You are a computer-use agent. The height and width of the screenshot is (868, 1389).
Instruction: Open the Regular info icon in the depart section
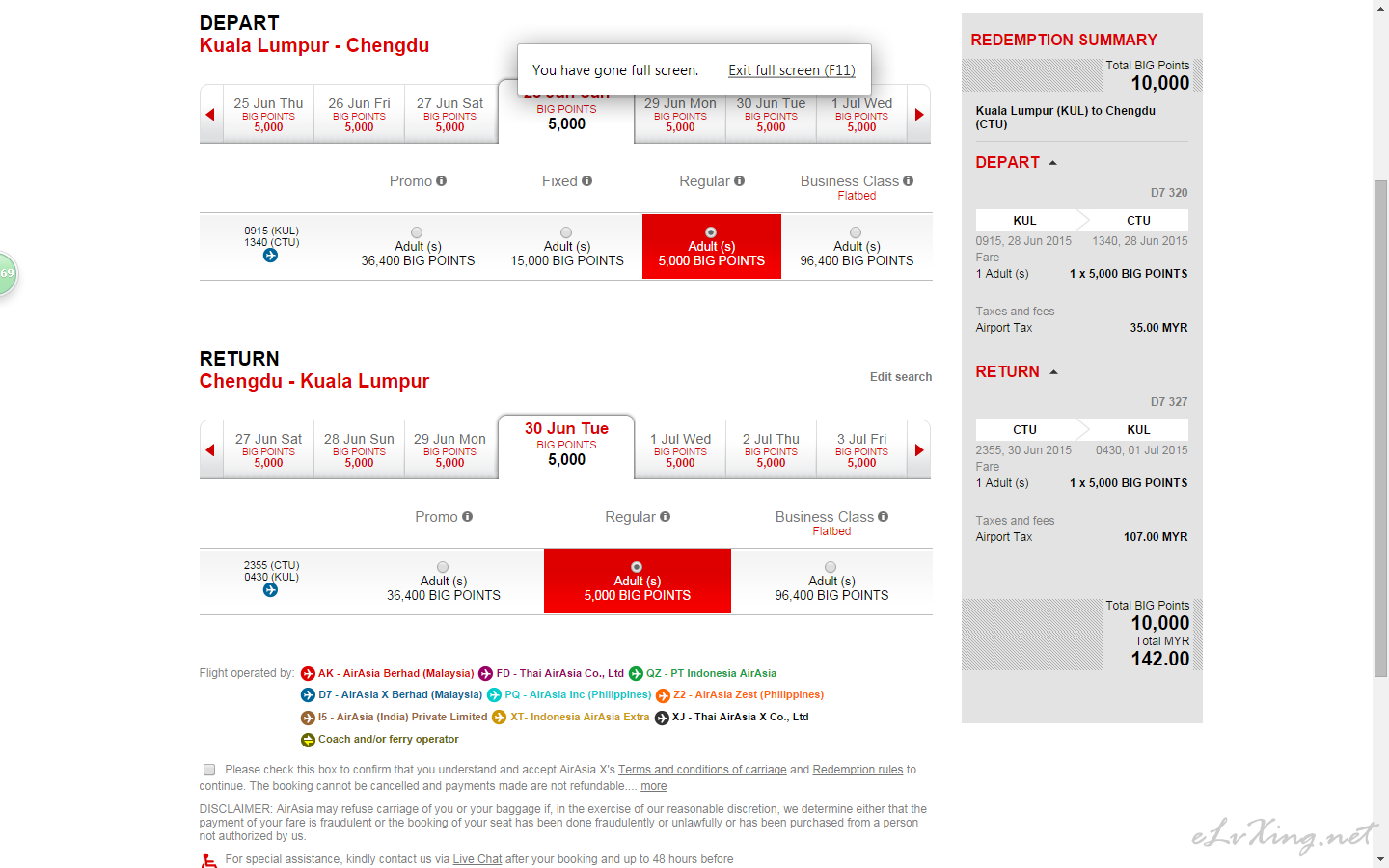tap(739, 181)
